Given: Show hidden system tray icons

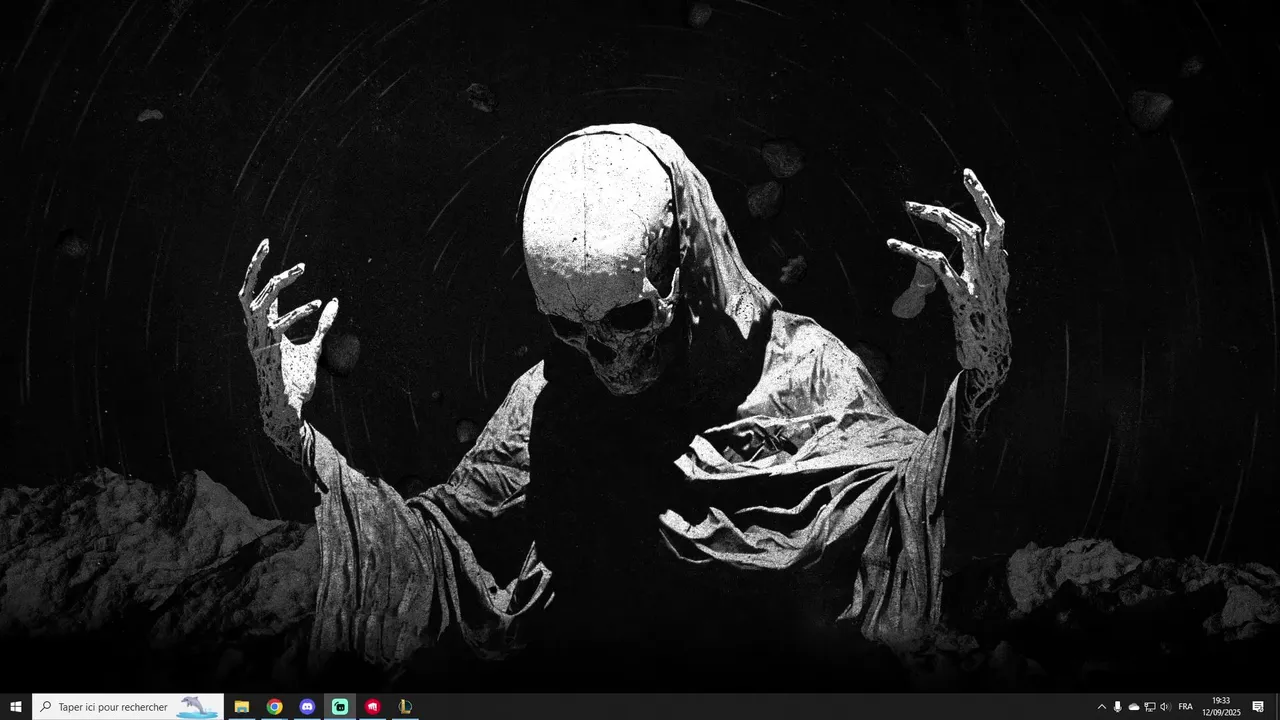Looking at the screenshot, I should pos(1102,707).
